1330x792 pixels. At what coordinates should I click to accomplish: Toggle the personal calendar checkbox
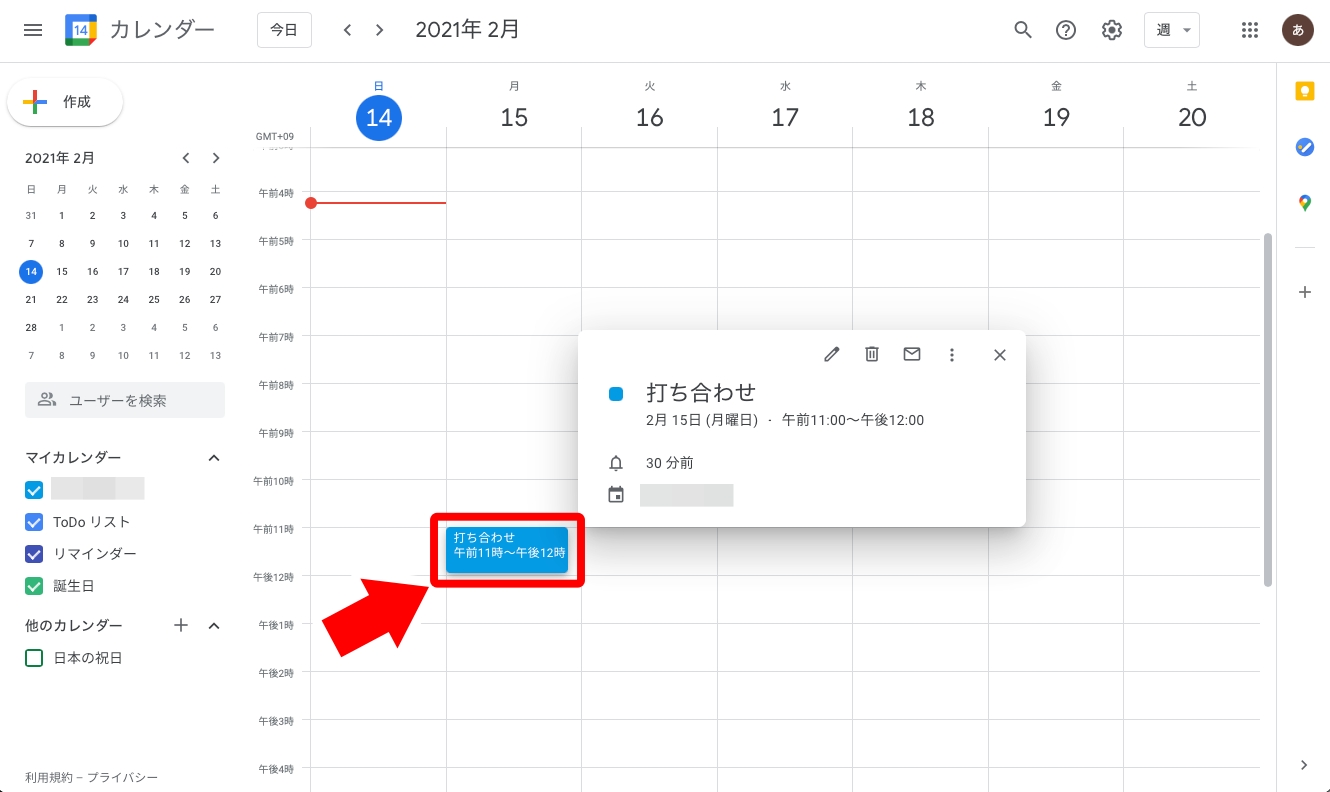point(34,489)
